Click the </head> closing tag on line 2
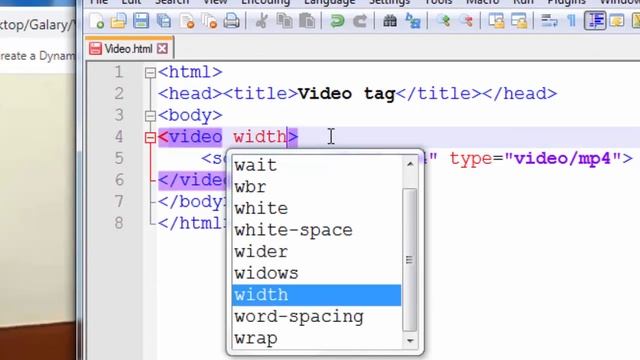 pos(519,94)
